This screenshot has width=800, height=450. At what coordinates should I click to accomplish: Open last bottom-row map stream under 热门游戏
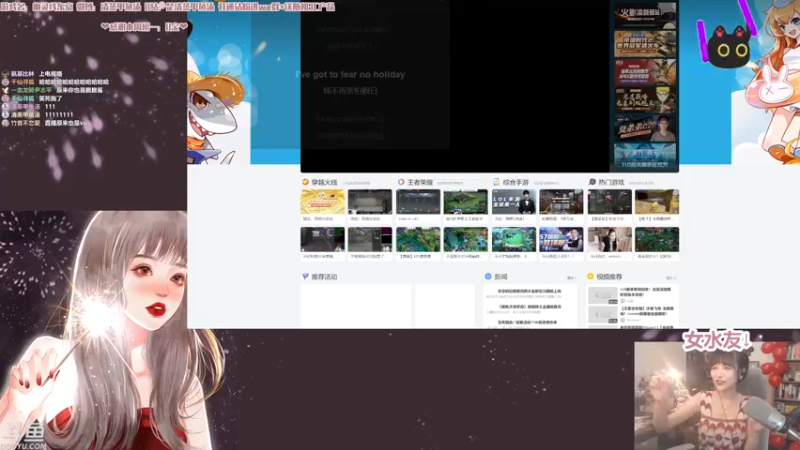657,239
